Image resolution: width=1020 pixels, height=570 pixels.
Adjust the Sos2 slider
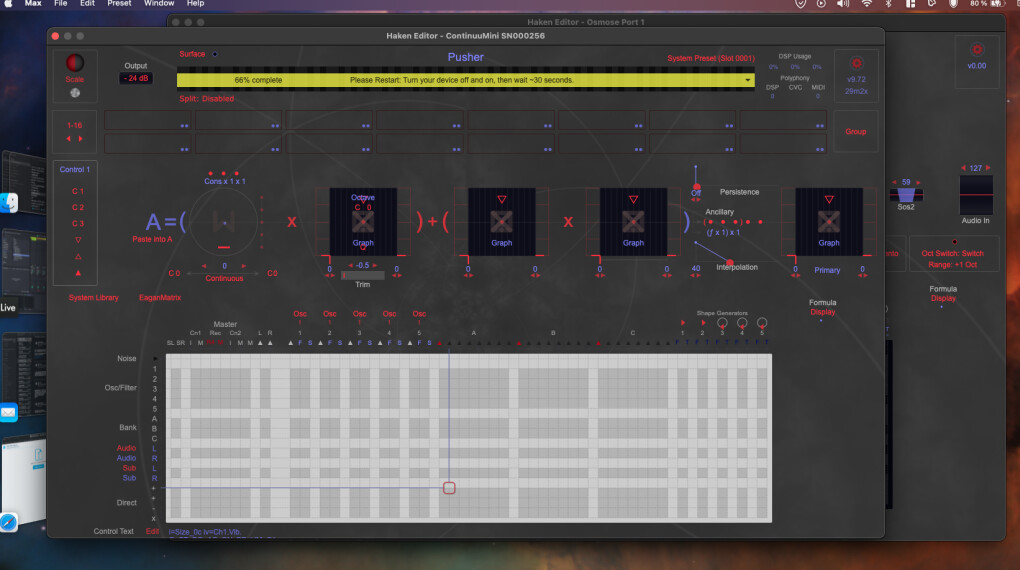[906, 195]
